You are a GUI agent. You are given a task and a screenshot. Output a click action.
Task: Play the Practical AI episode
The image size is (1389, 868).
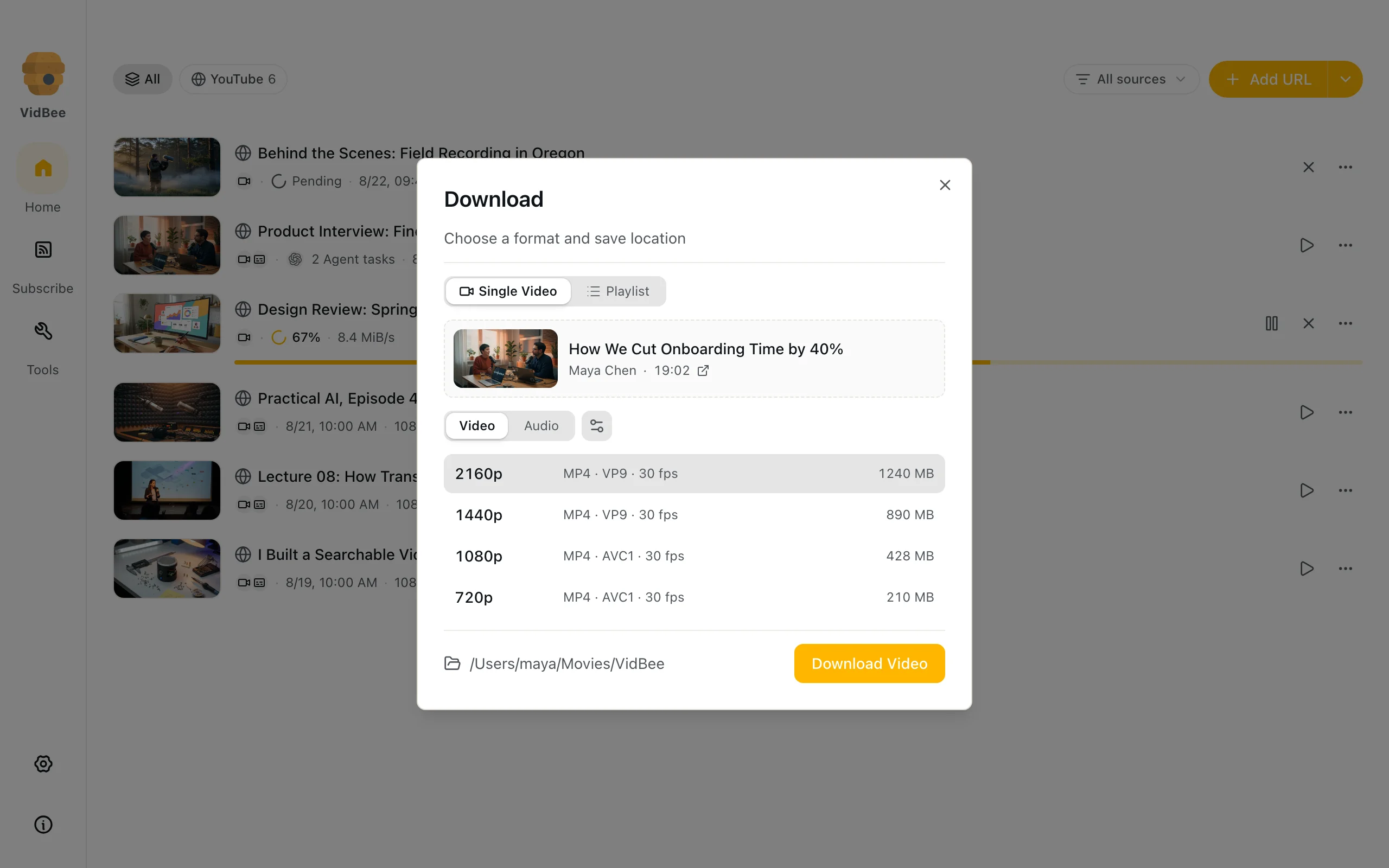click(1307, 412)
